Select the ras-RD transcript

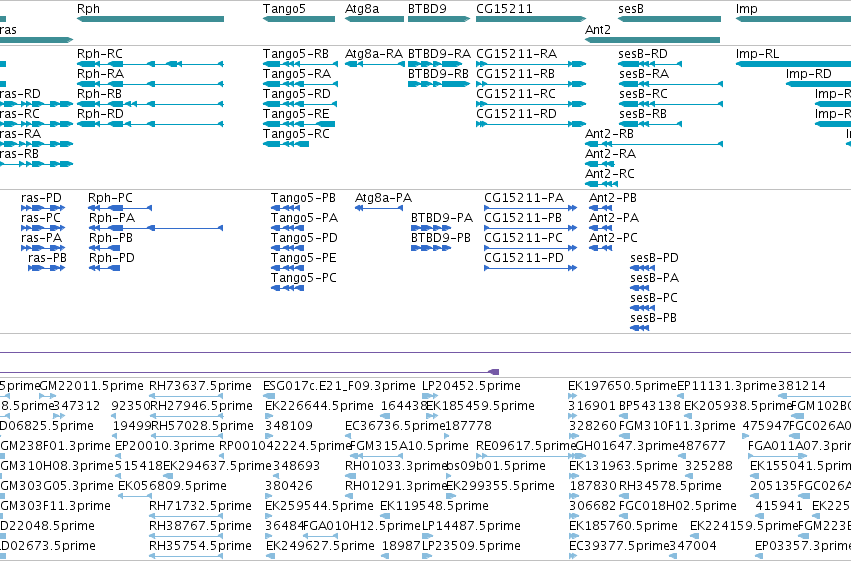point(36,104)
